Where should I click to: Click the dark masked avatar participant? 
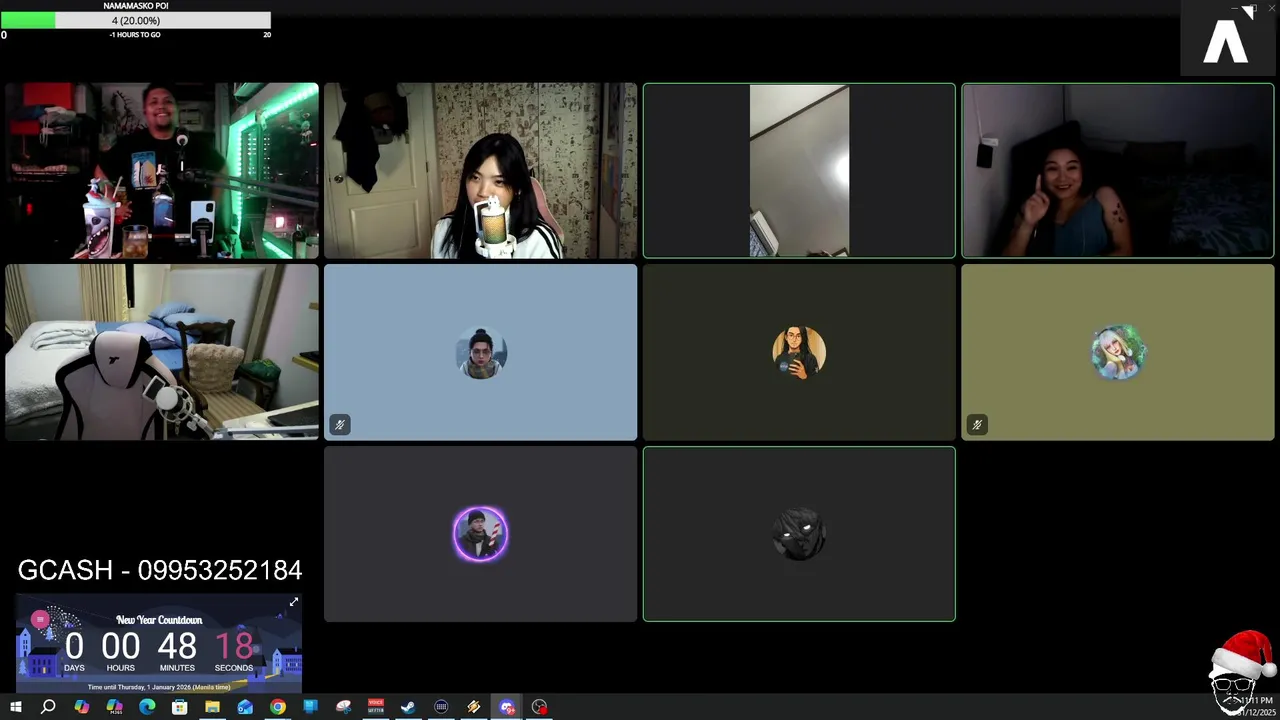coord(799,534)
